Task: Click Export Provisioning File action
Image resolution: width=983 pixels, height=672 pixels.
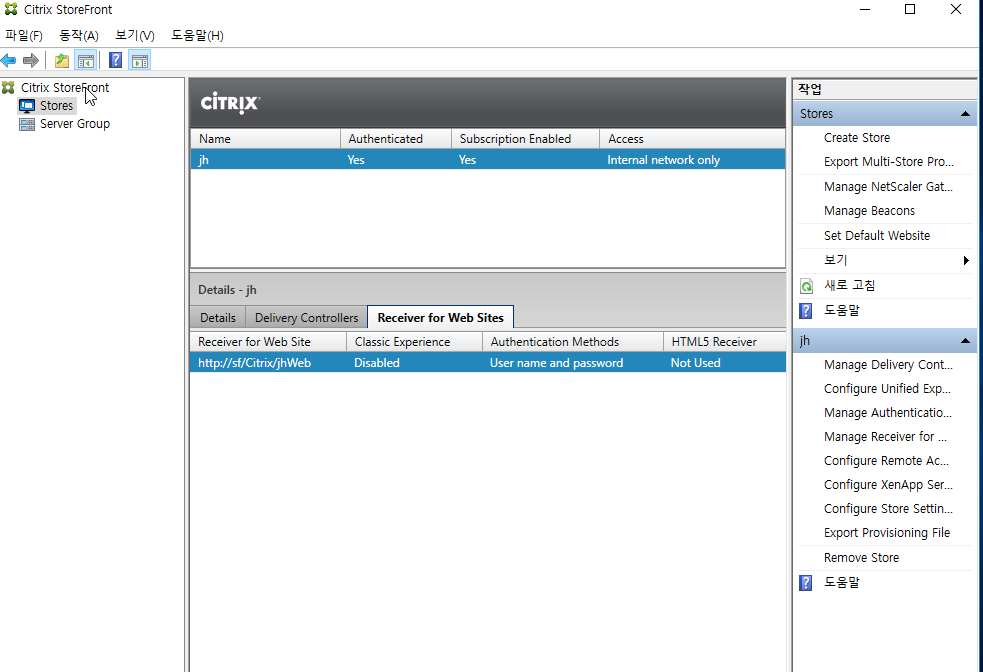Action: 886,533
